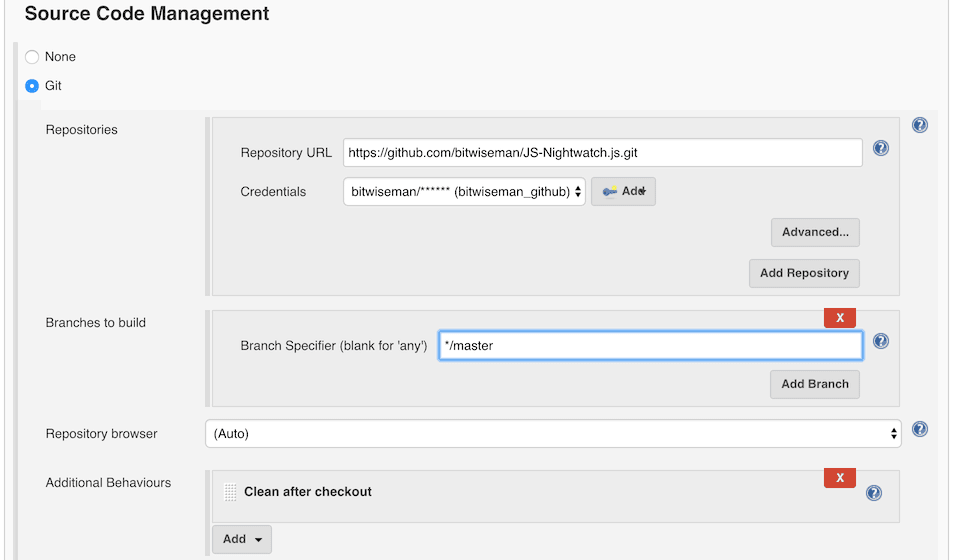This screenshot has height=560, width=961.
Task: Delete the branch specifier with red X
Action: click(x=839, y=317)
